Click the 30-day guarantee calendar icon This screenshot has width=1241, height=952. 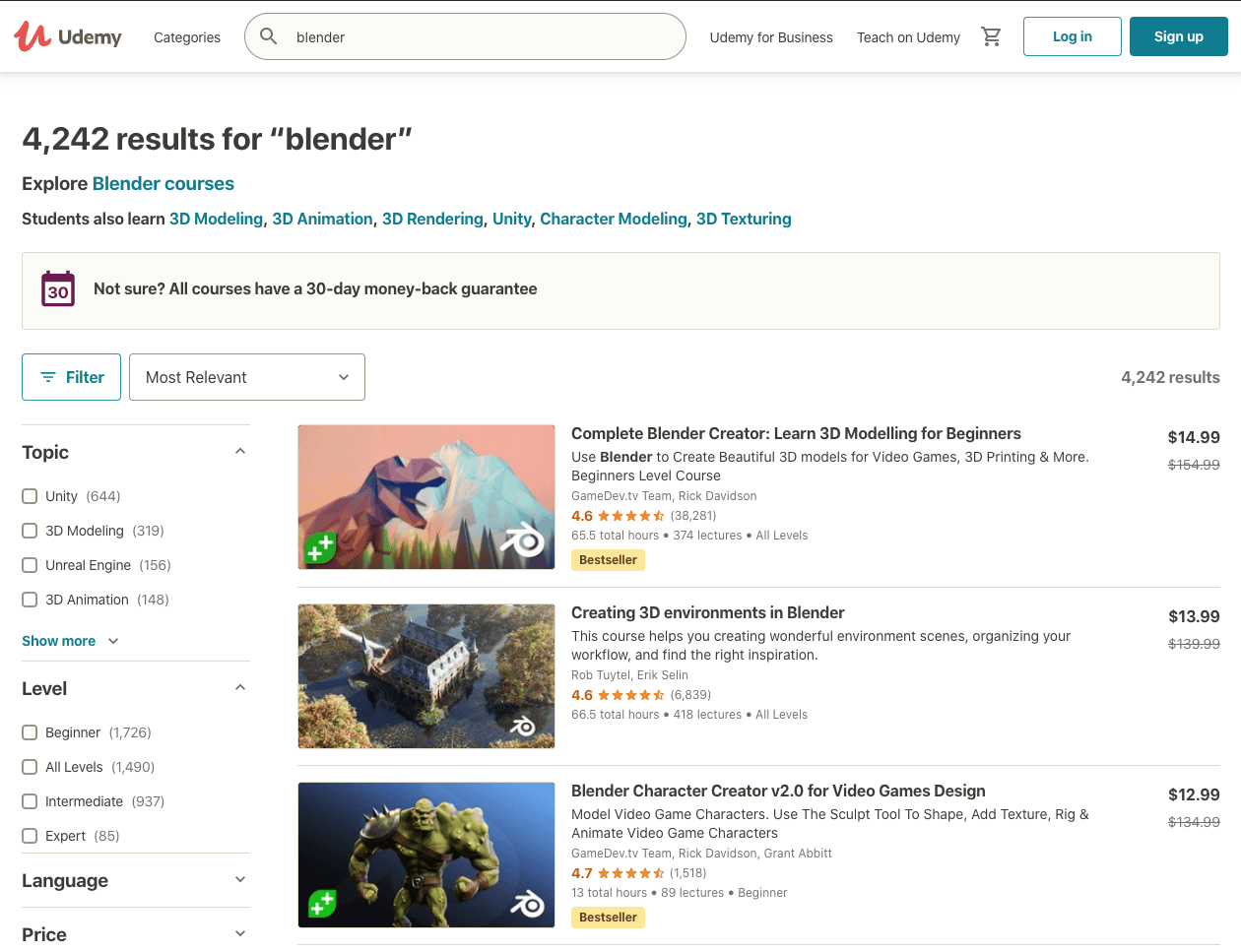pyautogui.click(x=57, y=288)
